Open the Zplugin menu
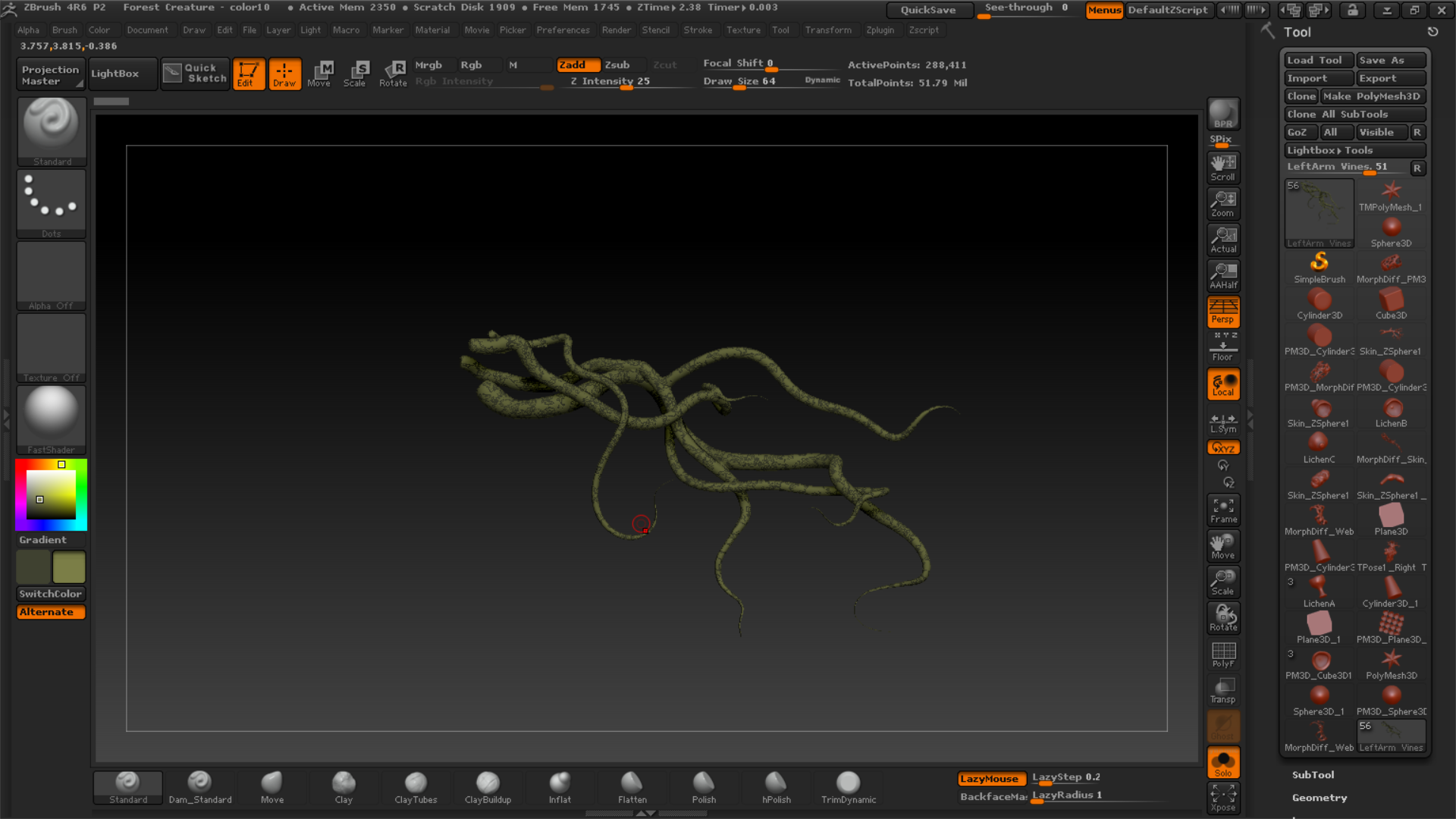The width and height of the screenshot is (1456, 819). coord(880,30)
